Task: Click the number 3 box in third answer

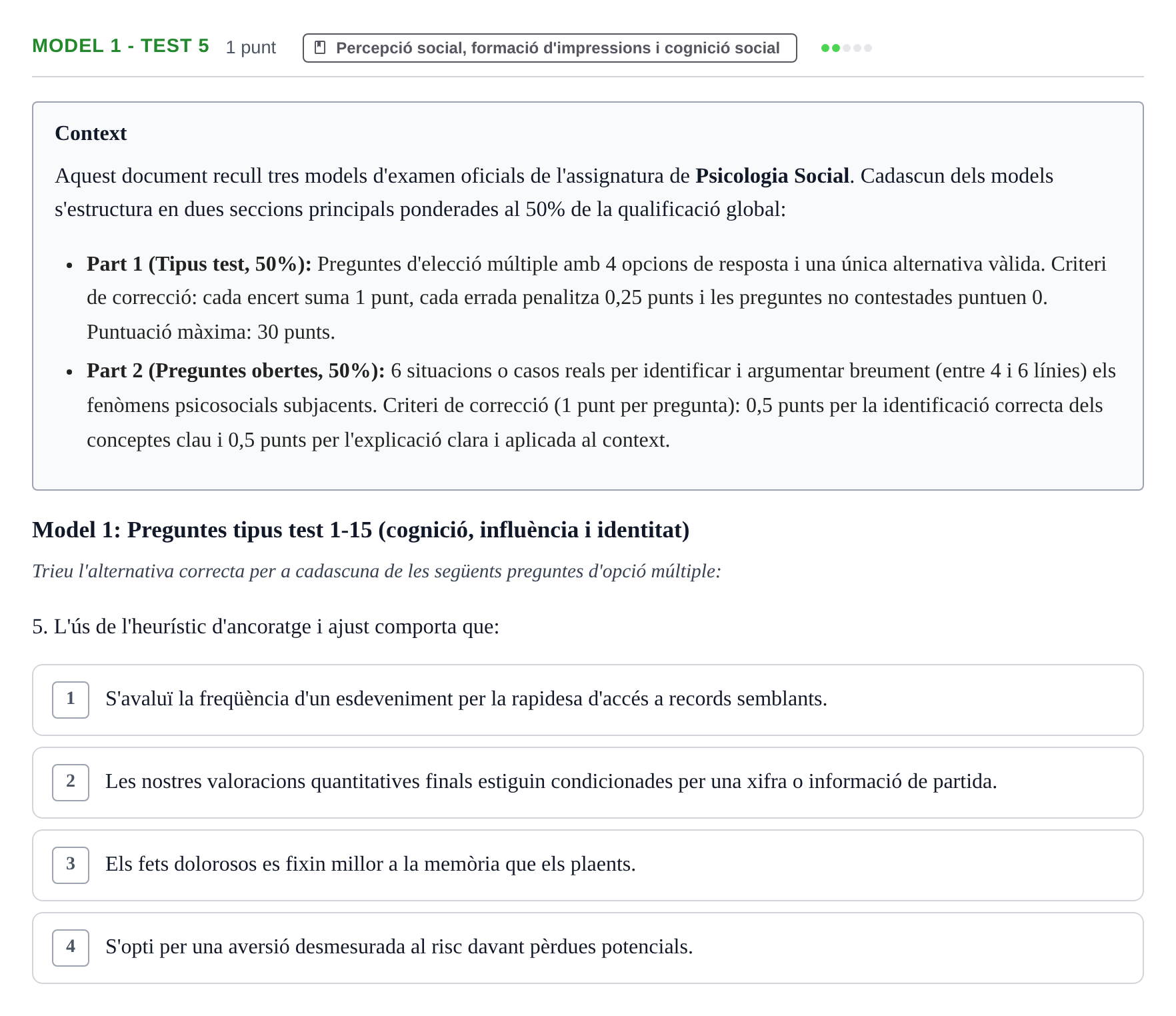Action: pyautogui.click(x=71, y=865)
